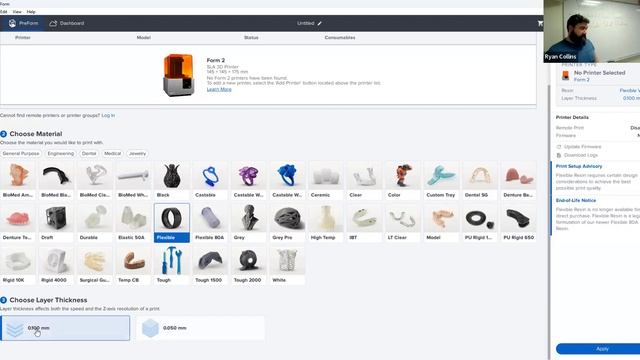Choose 0.050 mm layer thickness
Viewport: 640px width, 360px height.
click(x=200, y=328)
